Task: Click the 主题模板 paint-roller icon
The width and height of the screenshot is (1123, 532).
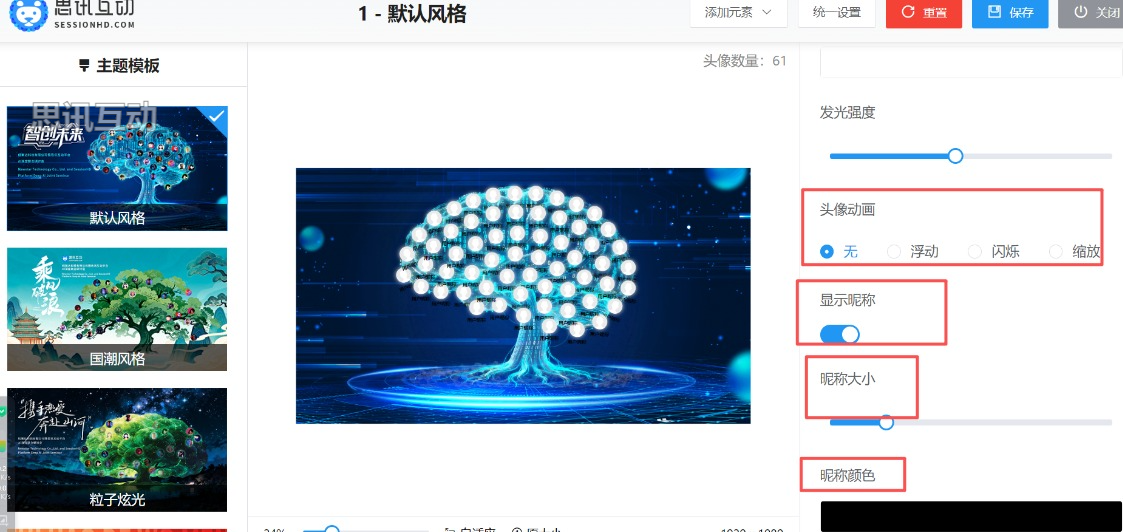Action: (x=85, y=66)
